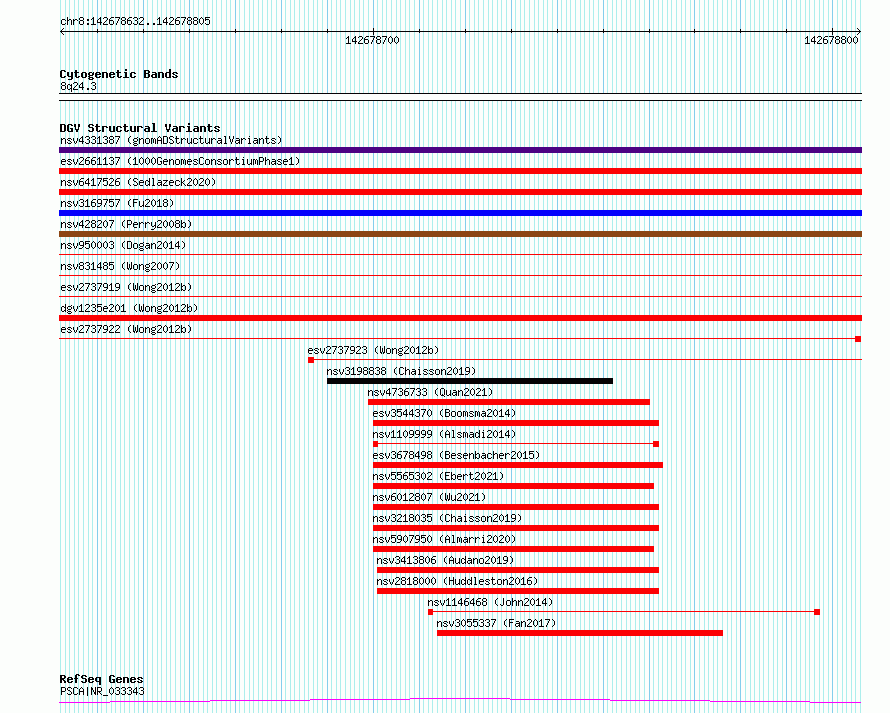Viewport: 890px width, 713px height.
Task: Click the chr8:142678632..142678805 coordinate label
Action: click(x=135, y=21)
